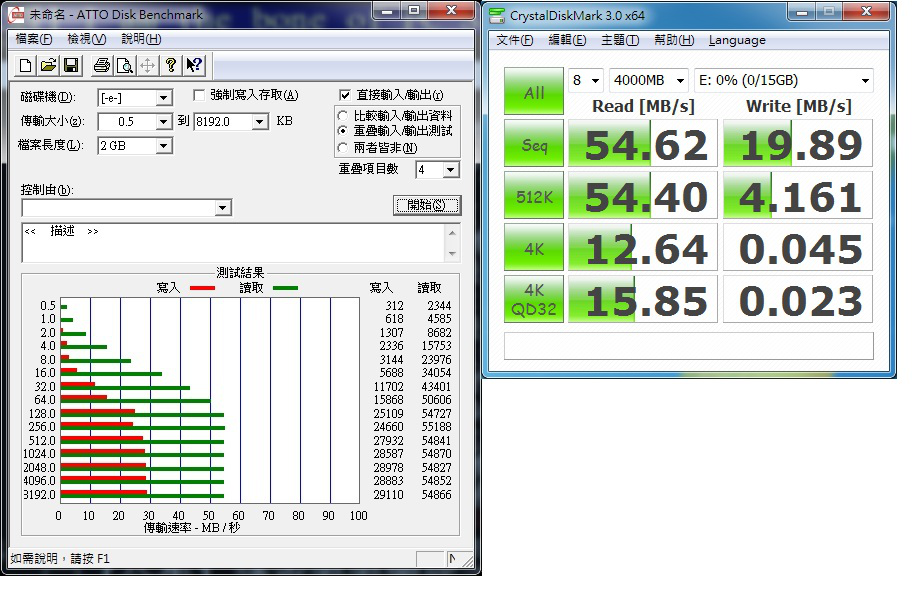
Task: Click the move crosshair icon in toolbar
Action: coord(147,65)
